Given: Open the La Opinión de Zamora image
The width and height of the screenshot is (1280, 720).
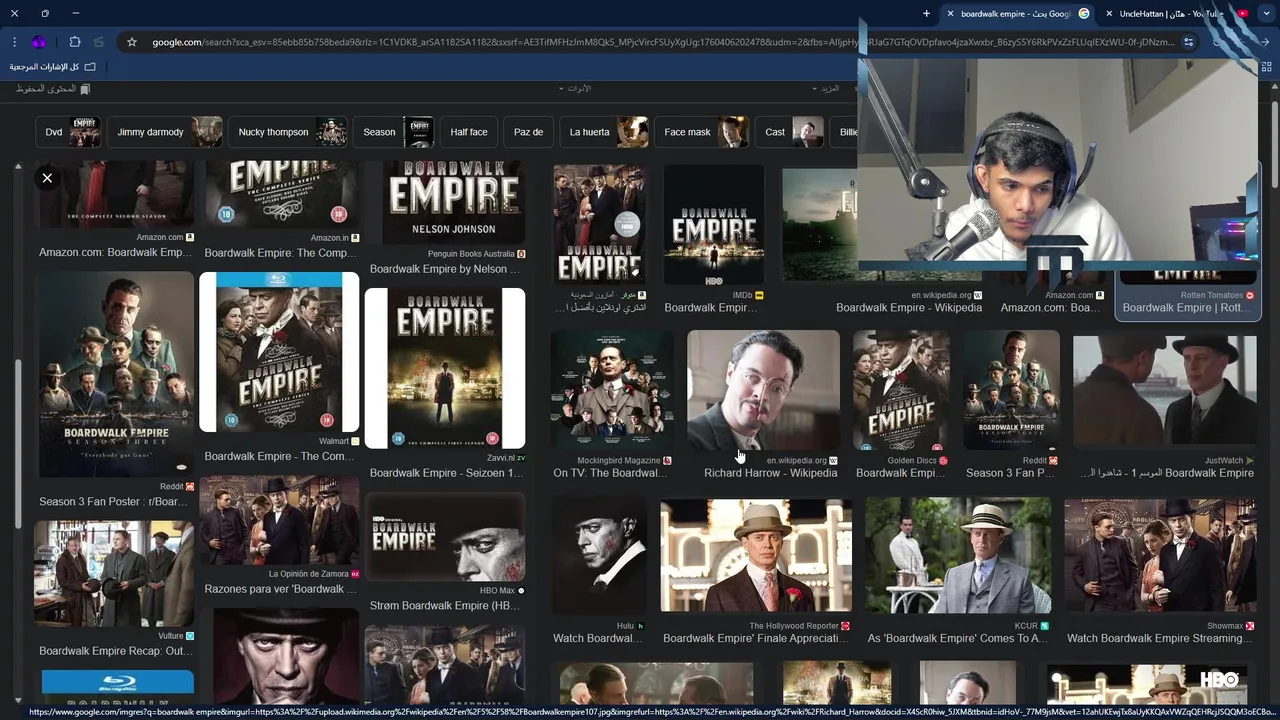Looking at the screenshot, I should pyautogui.click(x=279, y=520).
